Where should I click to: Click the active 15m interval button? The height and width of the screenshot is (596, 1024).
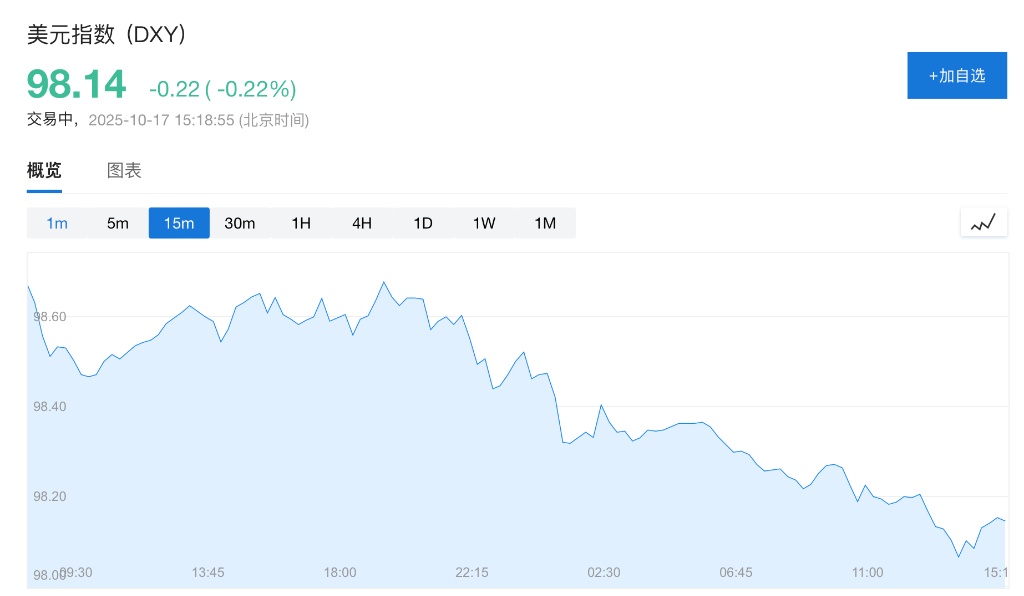[179, 223]
